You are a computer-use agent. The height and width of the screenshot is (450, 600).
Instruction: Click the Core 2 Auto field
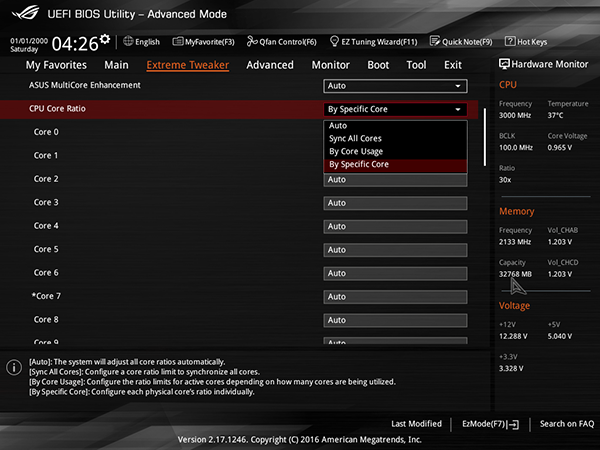point(395,180)
